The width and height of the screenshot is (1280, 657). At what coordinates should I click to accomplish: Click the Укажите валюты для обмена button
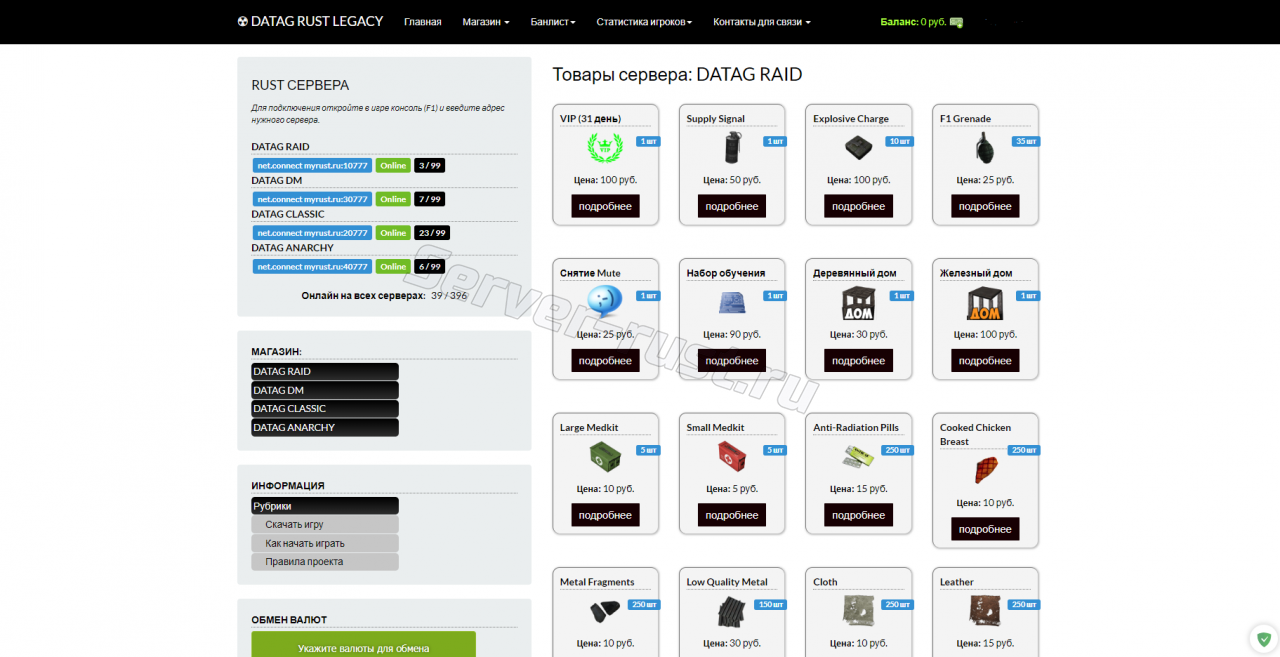click(363, 648)
